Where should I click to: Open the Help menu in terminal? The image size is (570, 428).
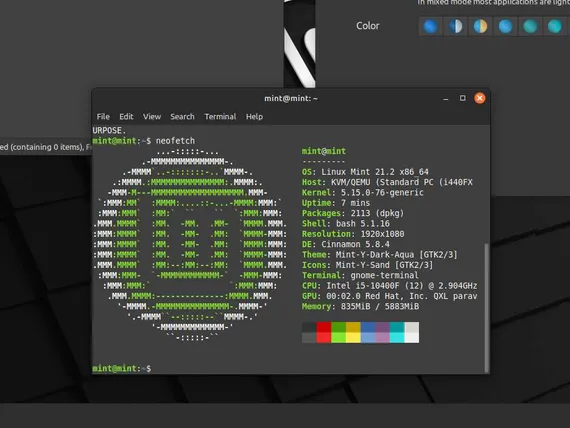[254, 117]
